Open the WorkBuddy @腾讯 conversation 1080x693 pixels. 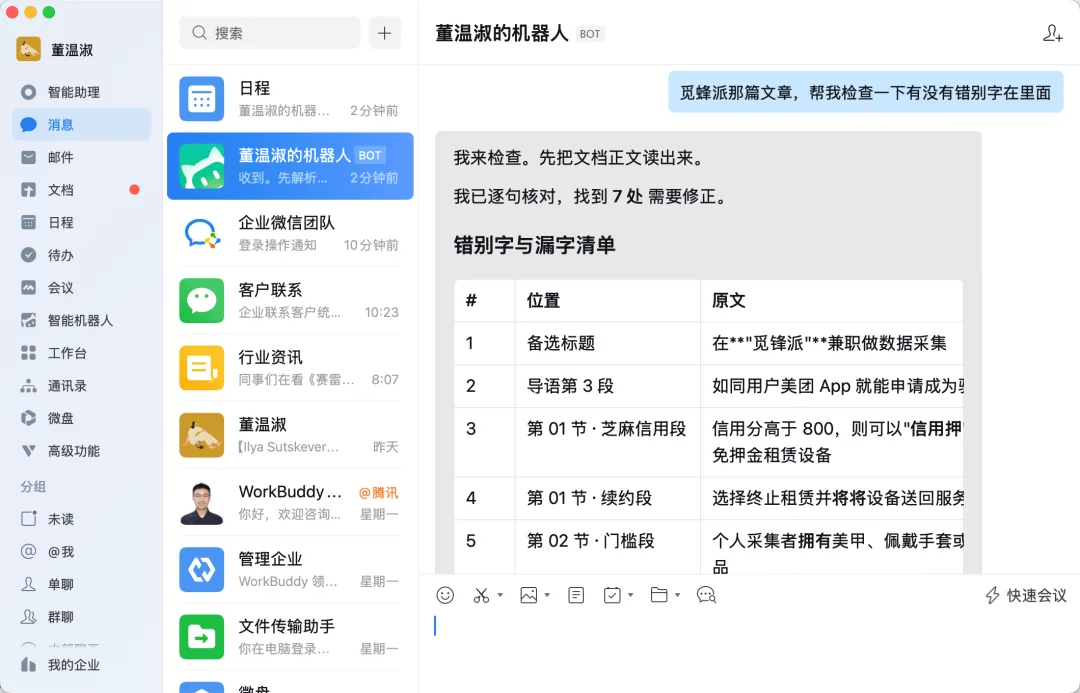(290, 503)
